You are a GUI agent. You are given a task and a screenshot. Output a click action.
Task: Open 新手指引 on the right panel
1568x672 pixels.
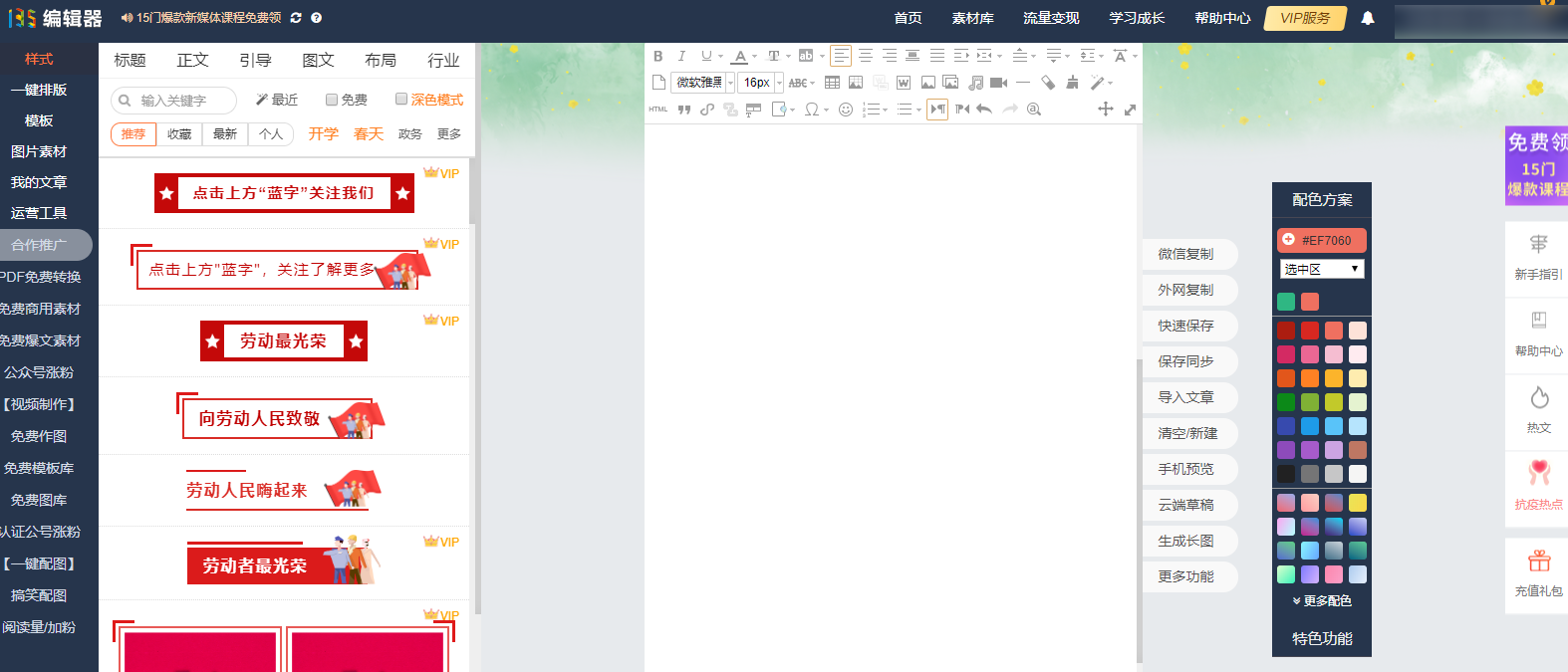click(x=1538, y=257)
